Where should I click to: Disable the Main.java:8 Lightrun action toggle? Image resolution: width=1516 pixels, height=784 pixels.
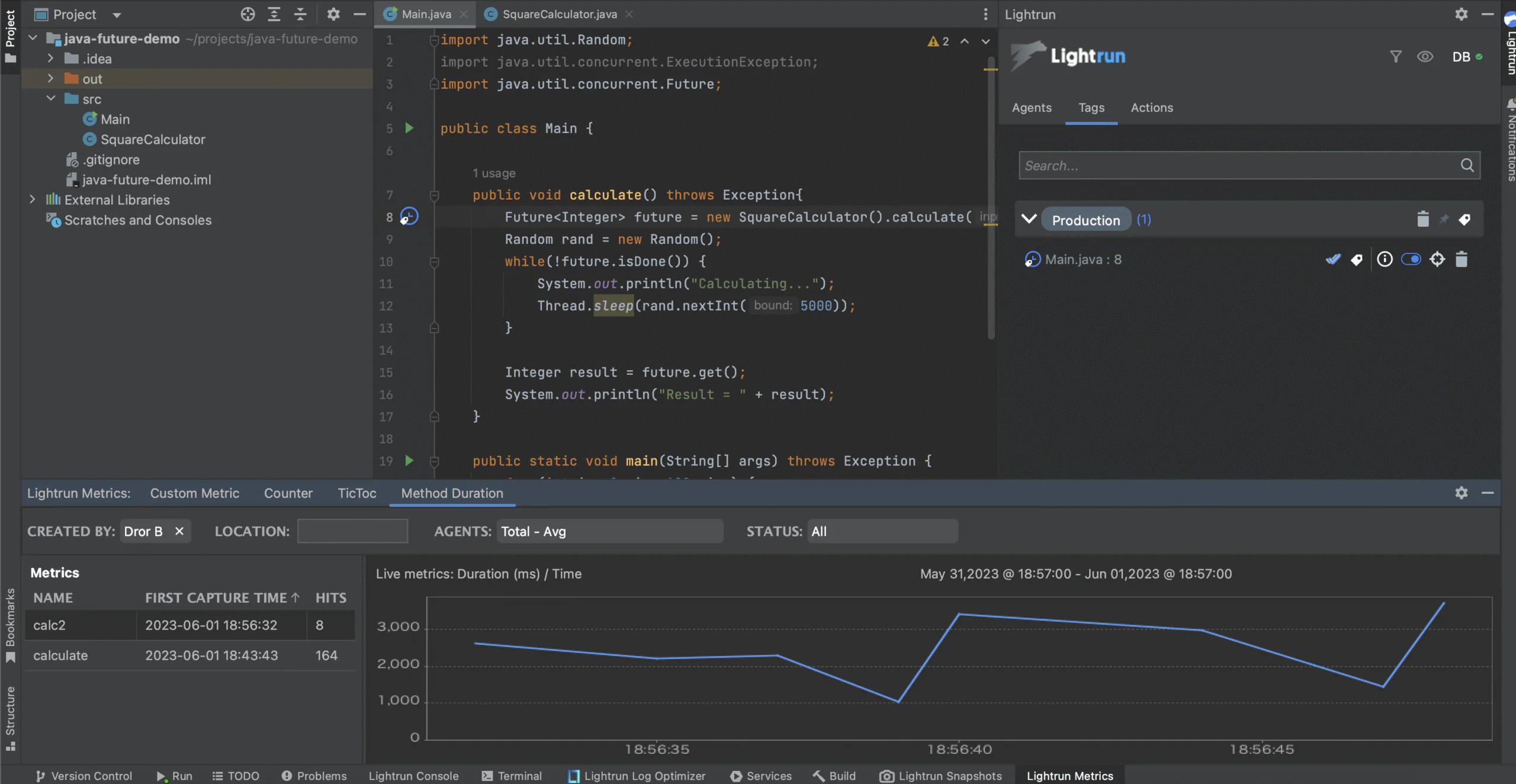click(1411, 259)
